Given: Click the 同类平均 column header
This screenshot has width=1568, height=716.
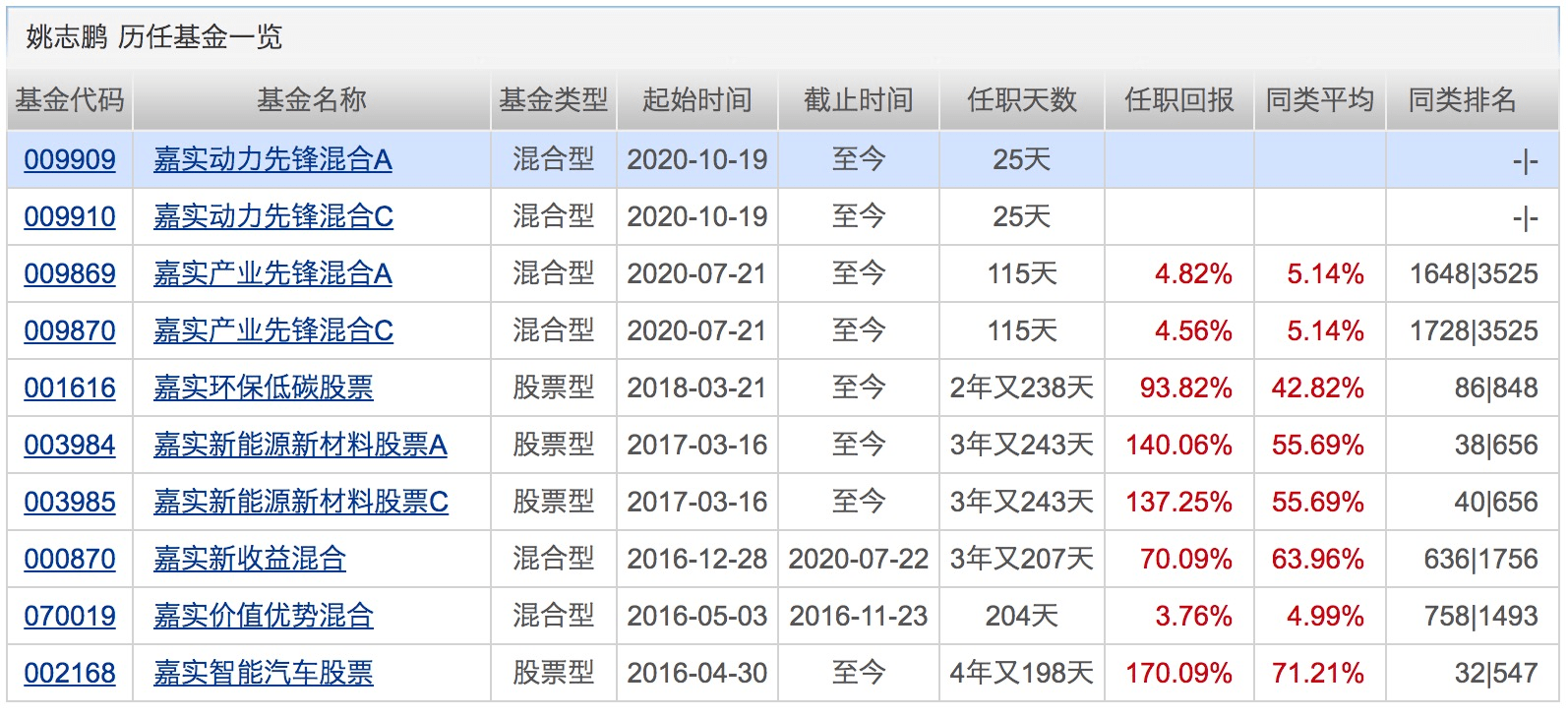Looking at the screenshot, I should click(1320, 99).
